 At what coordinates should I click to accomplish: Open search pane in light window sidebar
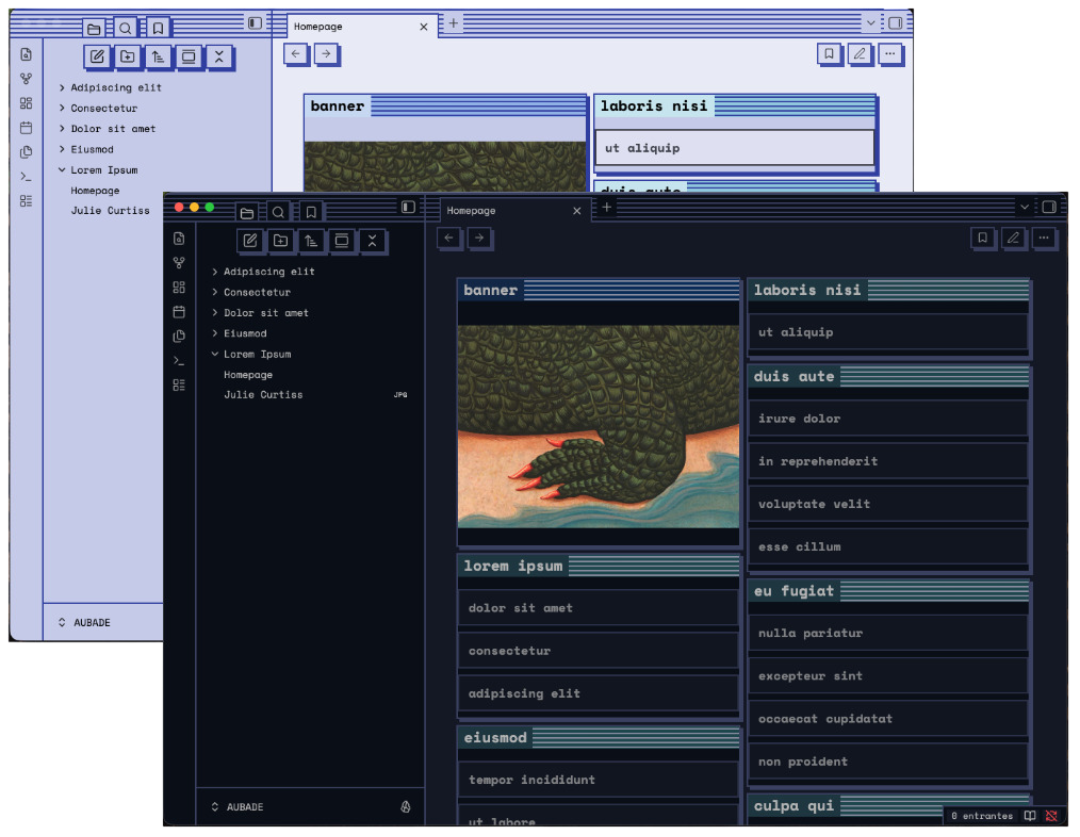point(125,28)
